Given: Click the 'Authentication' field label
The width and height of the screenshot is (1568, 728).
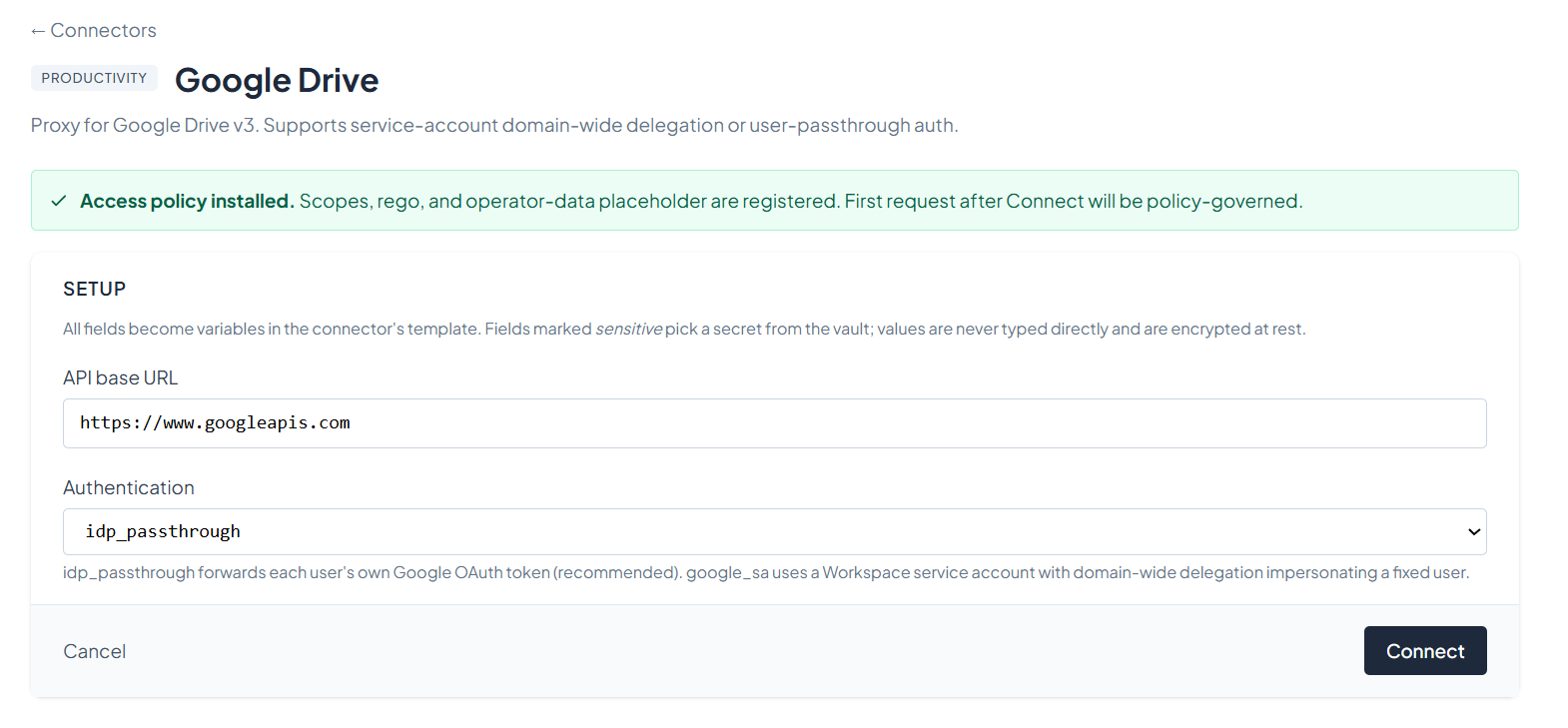Looking at the screenshot, I should point(129,488).
